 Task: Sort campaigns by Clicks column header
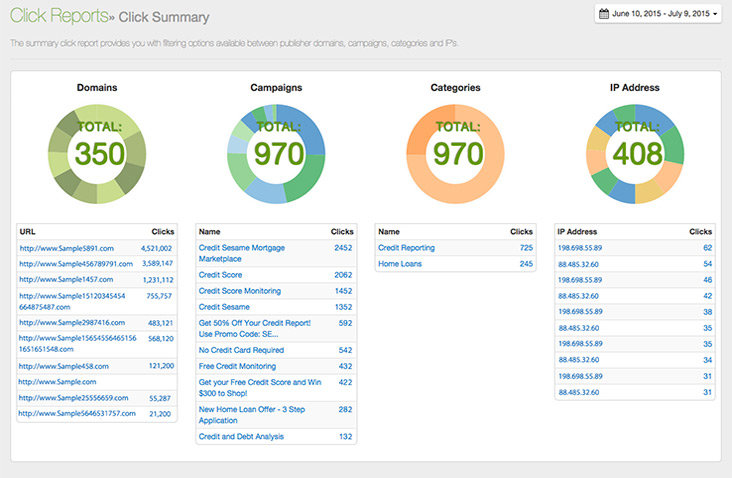click(341, 231)
